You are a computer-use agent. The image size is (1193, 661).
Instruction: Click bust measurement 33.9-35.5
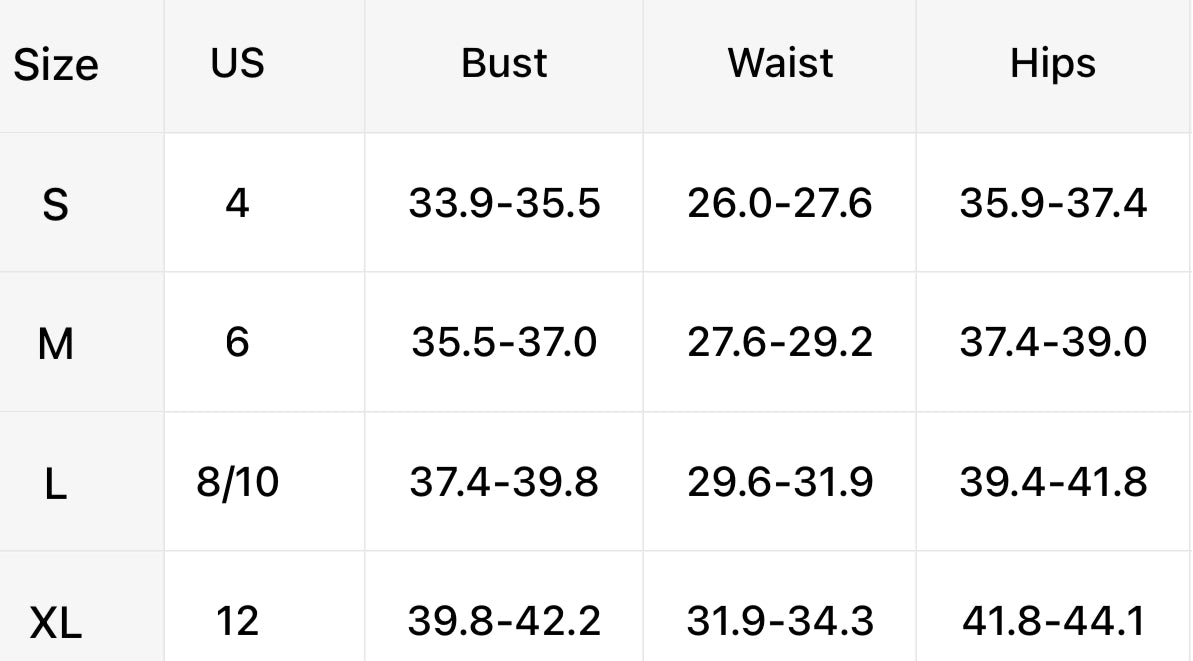[504, 203]
